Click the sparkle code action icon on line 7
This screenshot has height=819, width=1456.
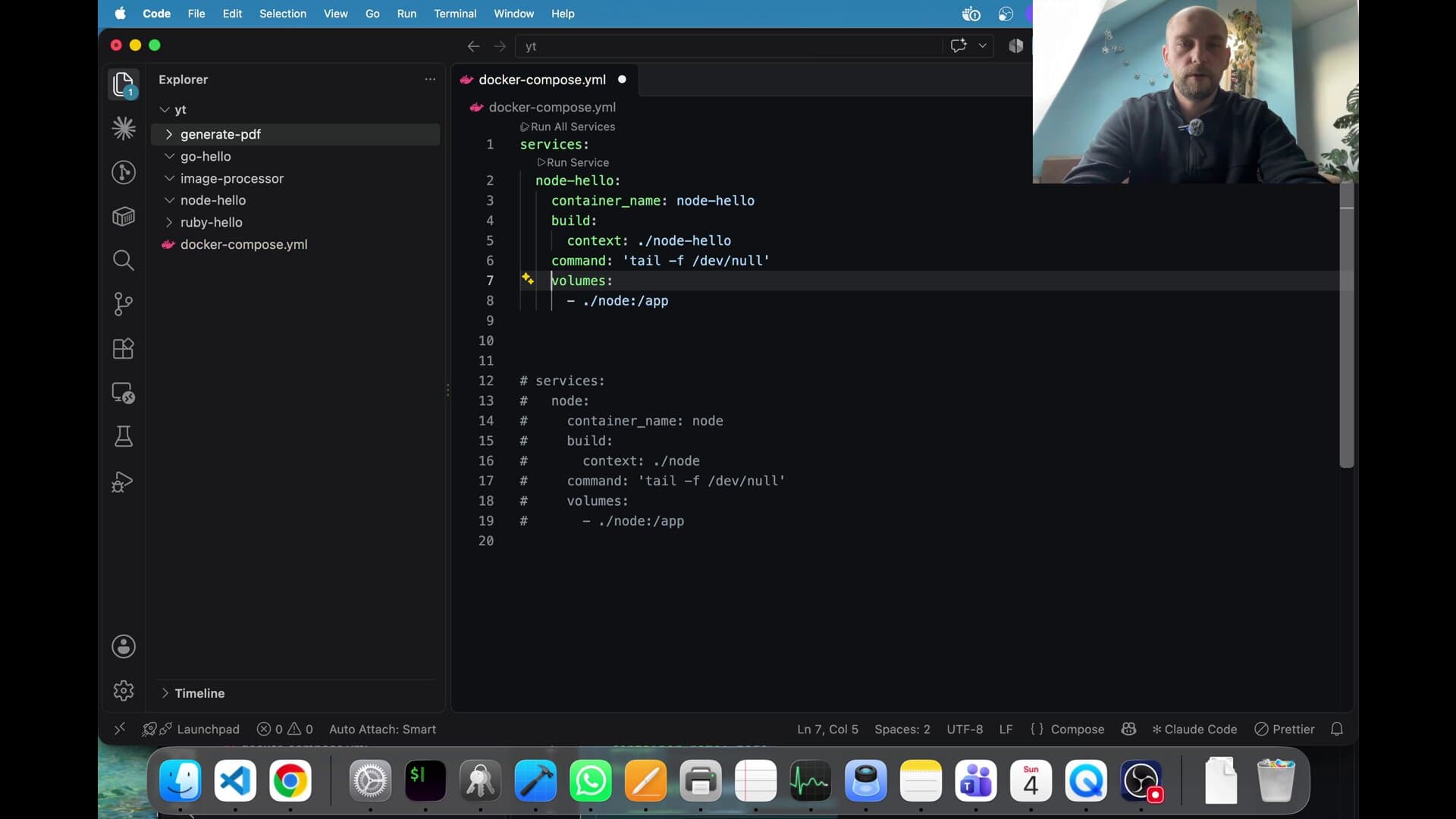coord(528,279)
